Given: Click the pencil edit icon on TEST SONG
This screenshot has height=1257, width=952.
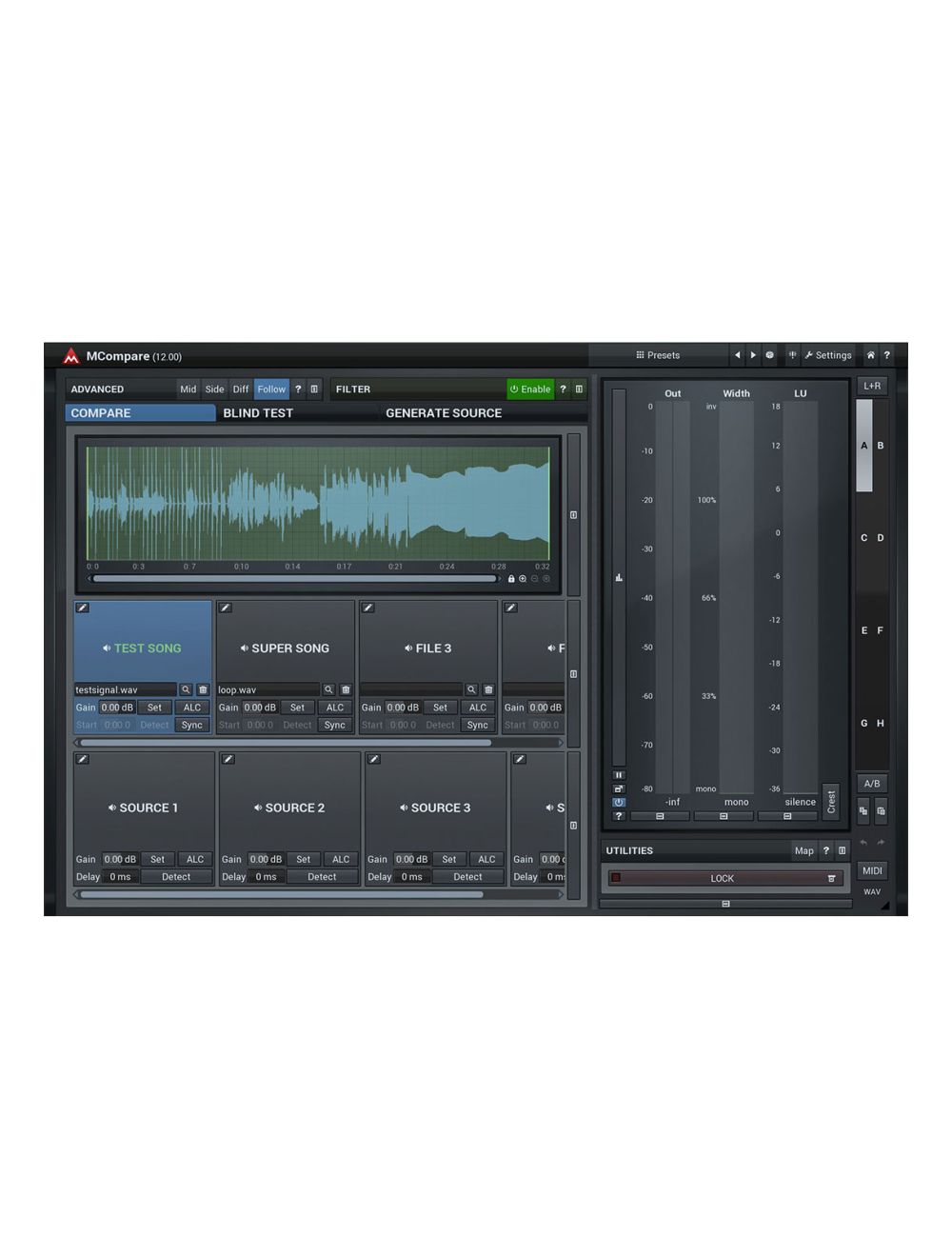Looking at the screenshot, I should 82,608.
